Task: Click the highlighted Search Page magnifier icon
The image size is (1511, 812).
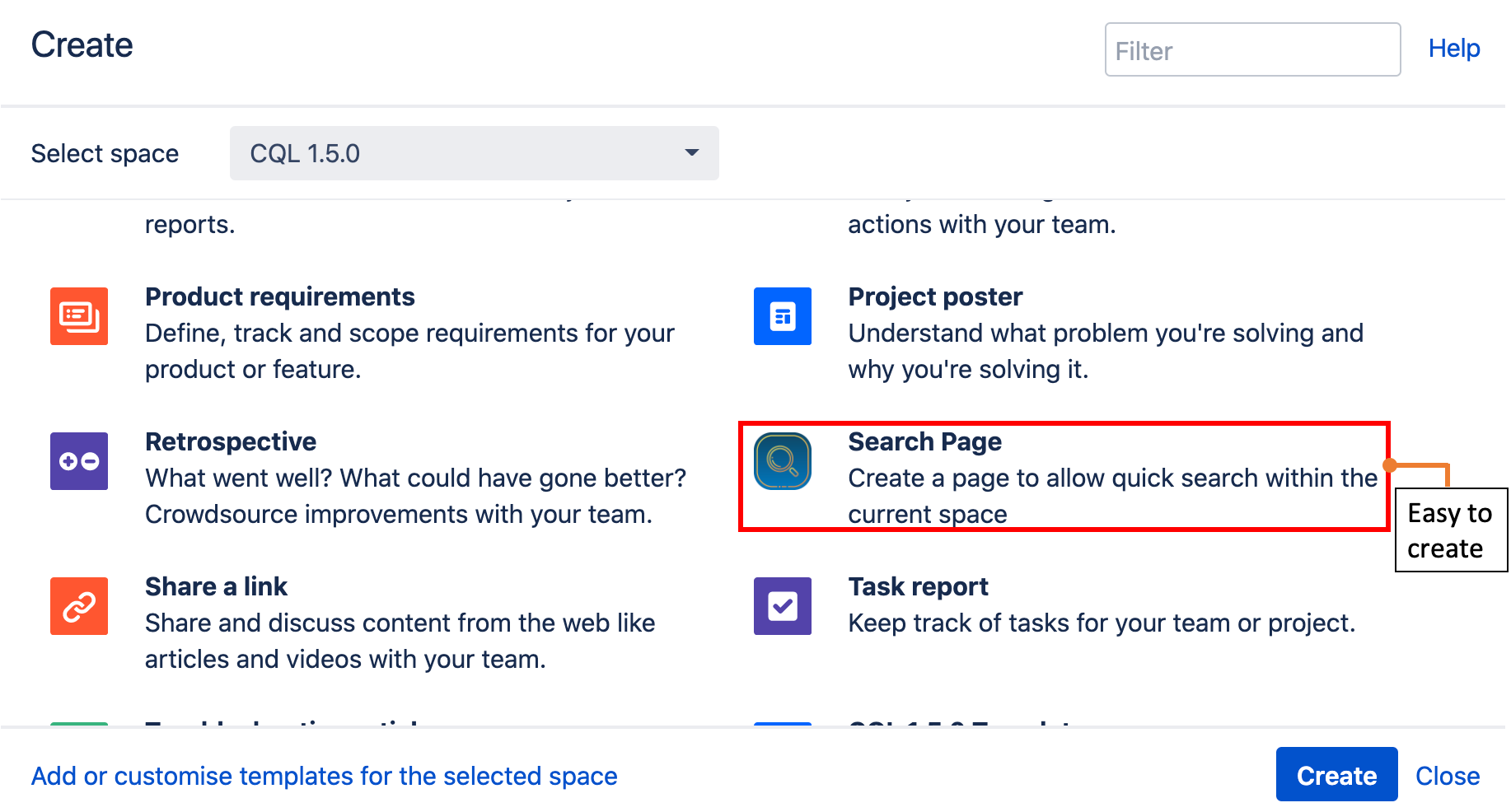Action: 782,461
